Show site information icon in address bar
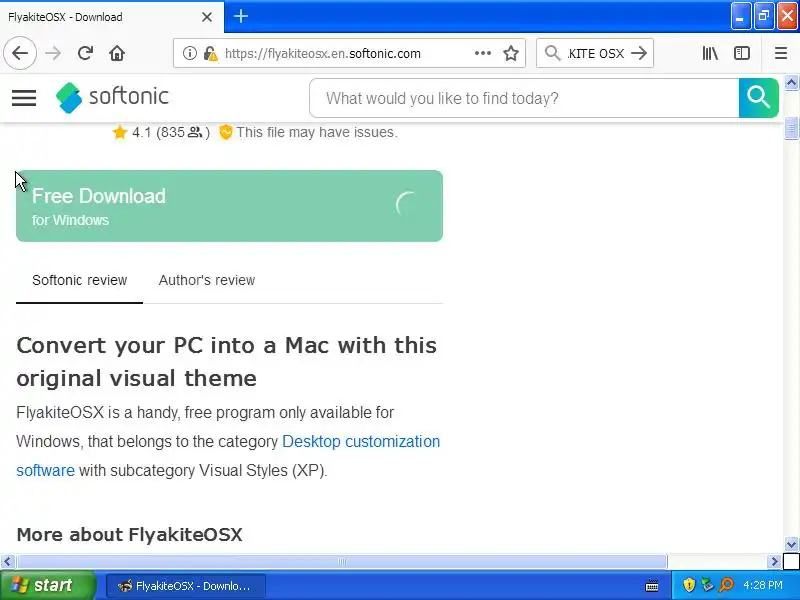This screenshot has height=600, width=800. coord(189,53)
